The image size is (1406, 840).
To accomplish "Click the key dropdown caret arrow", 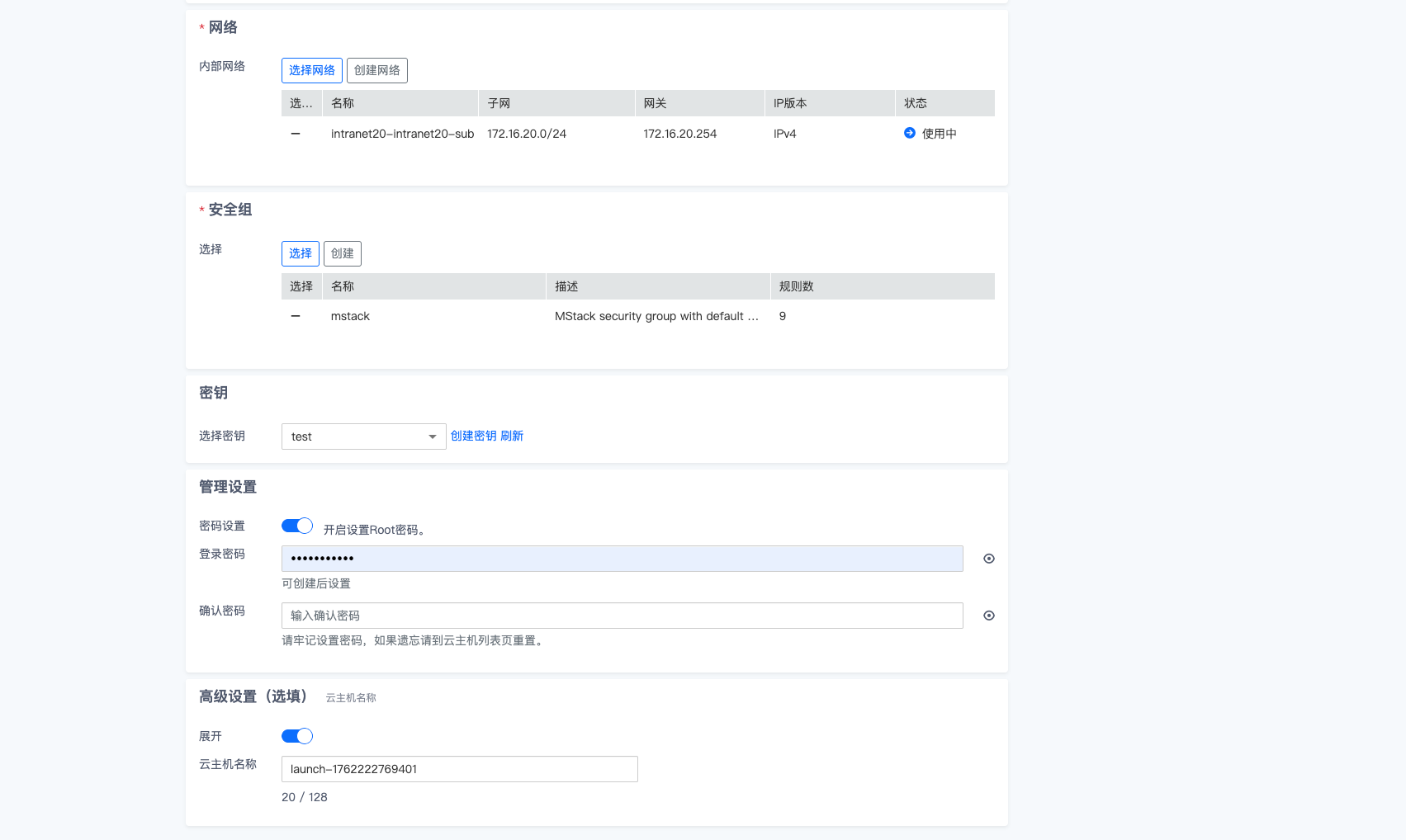I will click(x=432, y=437).
